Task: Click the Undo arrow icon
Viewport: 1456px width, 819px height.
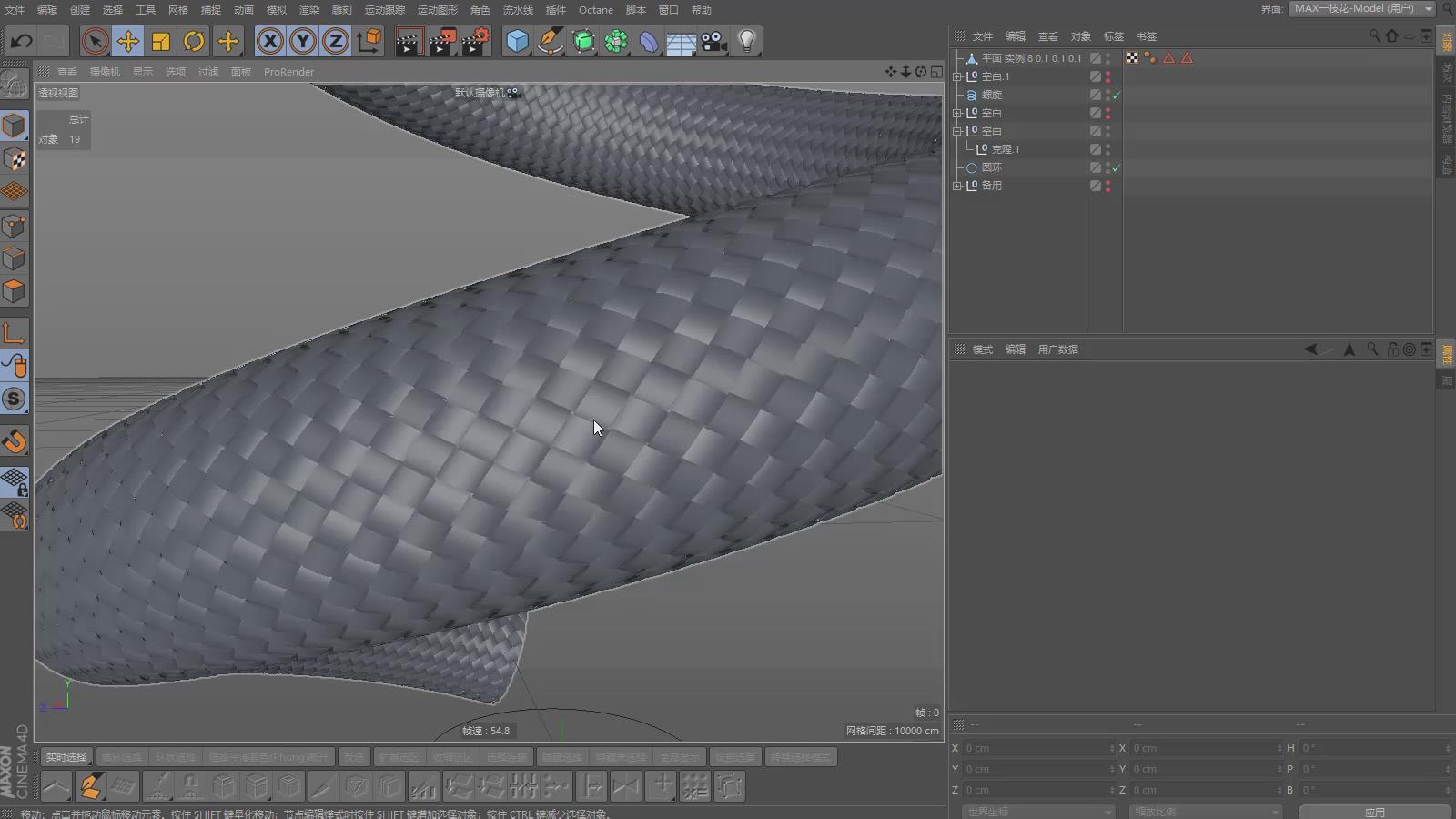Action: tap(22, 41)
